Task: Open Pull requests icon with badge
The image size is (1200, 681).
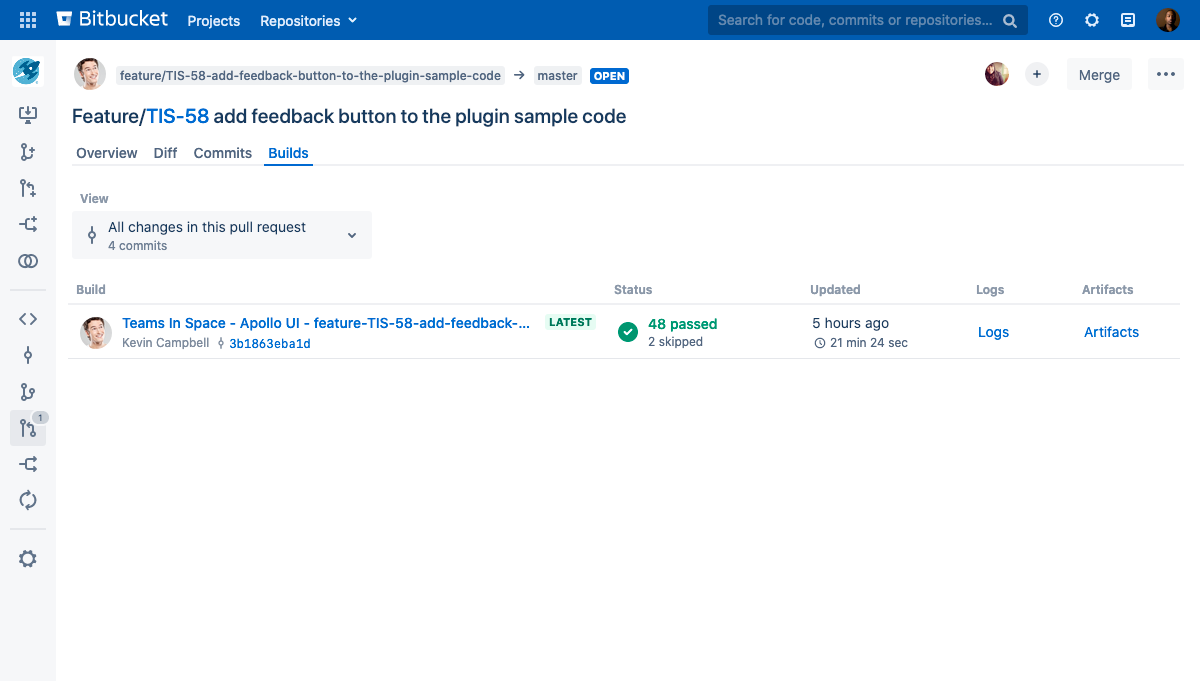Action: coord(28,428)
